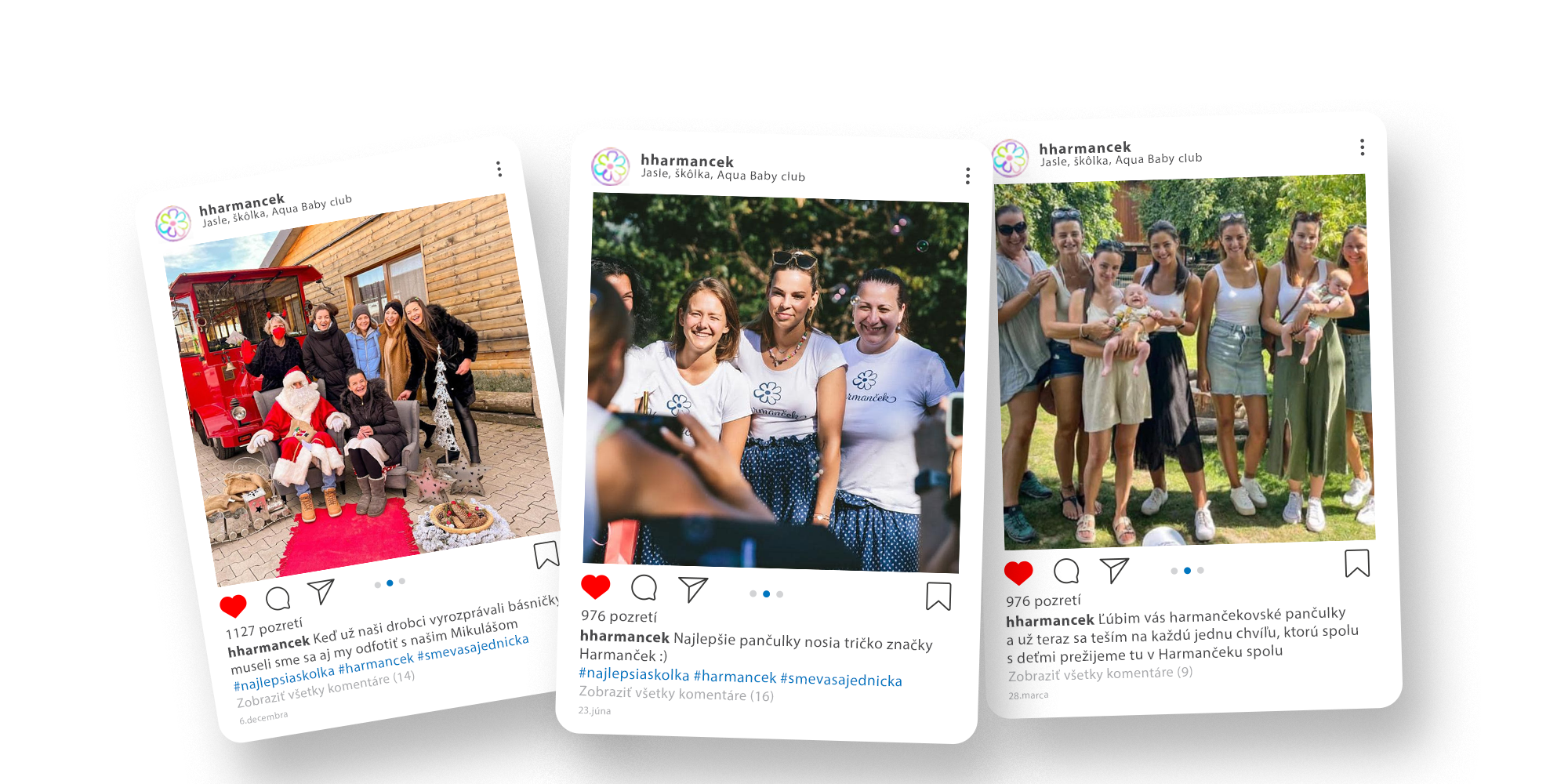Show all 16 comments on middle post
The height and width of the screenshot is (784, 1568).
click(x=676, y=694)
